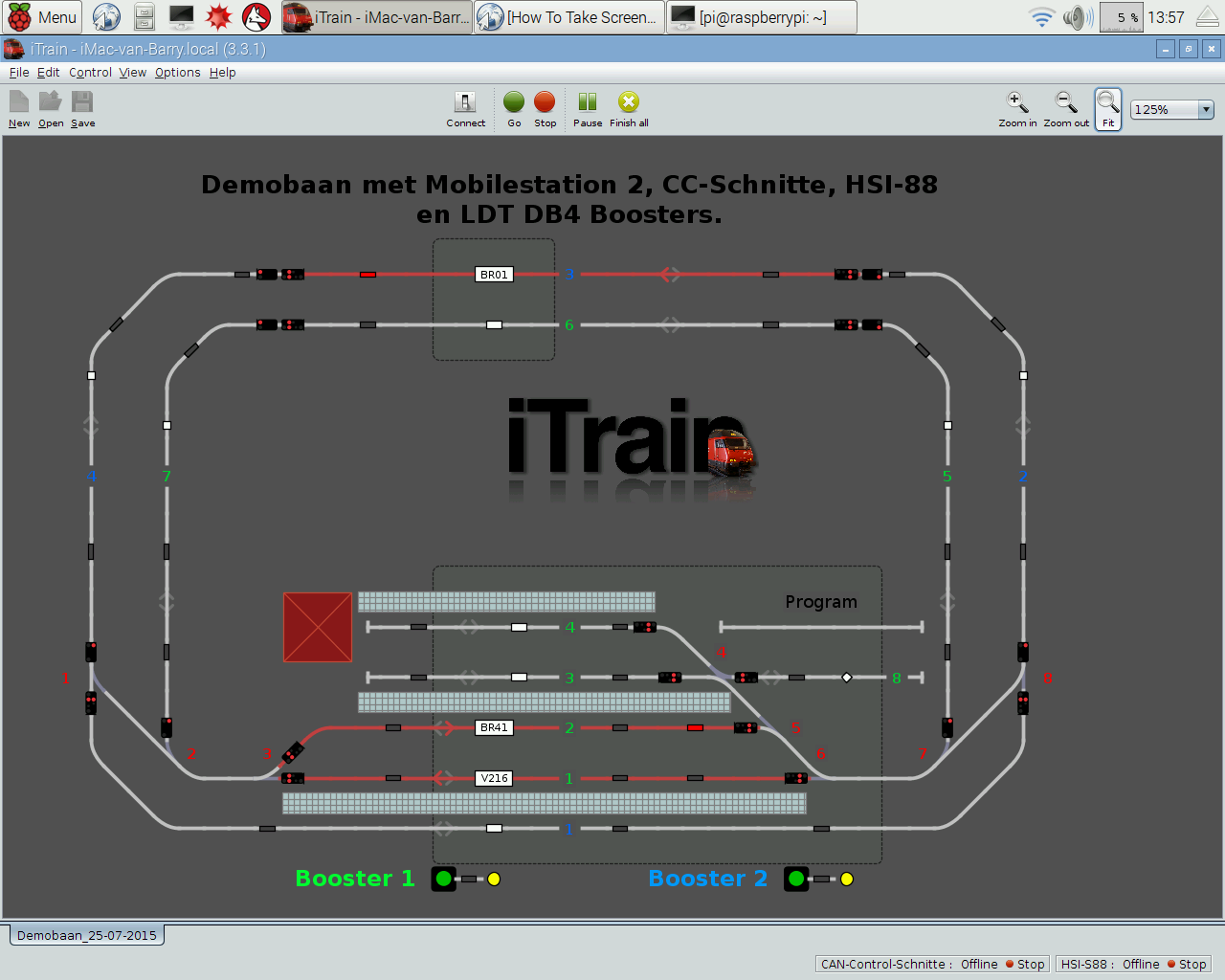The height and width of the screenshot is (980, 1225).
Task: Toggle the Booster 1 green power indicator
Action: coord(443,879)
